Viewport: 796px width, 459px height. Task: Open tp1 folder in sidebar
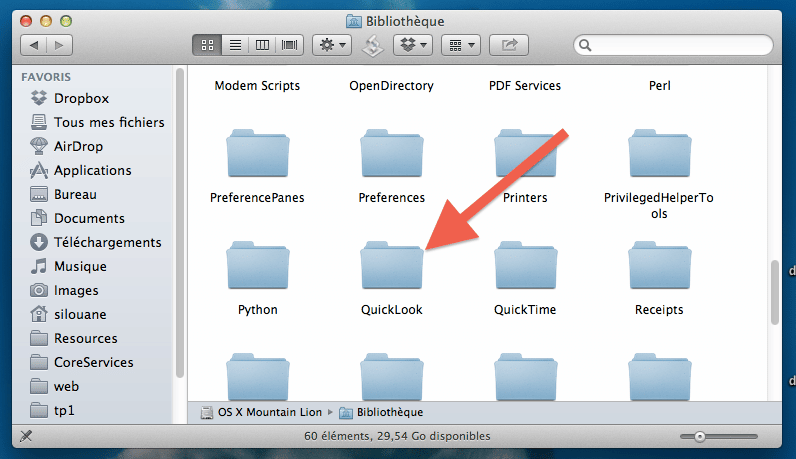click(52, 410)
